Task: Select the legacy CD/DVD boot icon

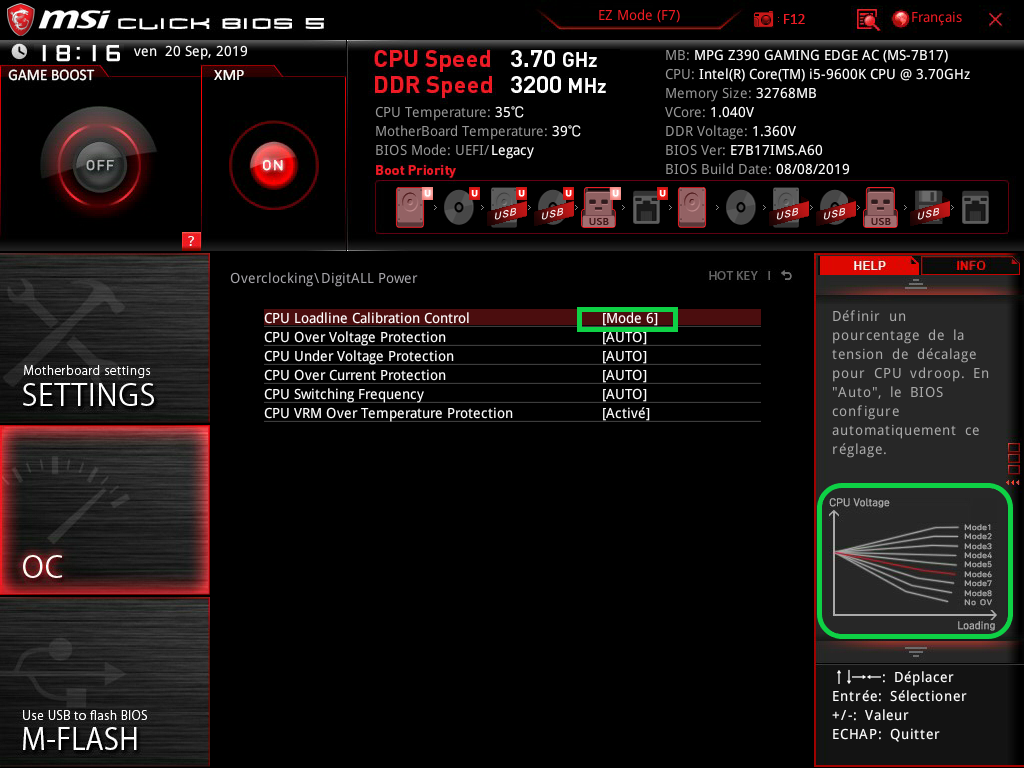Action: 741,208
